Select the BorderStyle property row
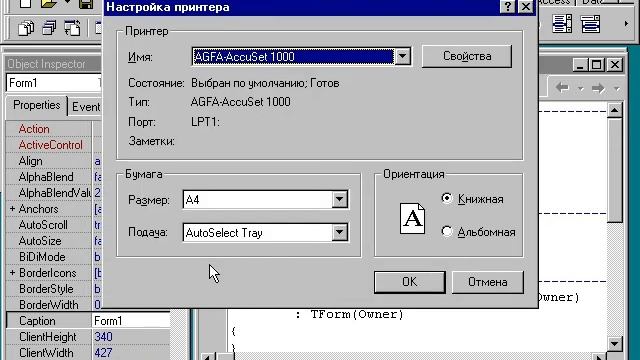 (x=53, y=289)
